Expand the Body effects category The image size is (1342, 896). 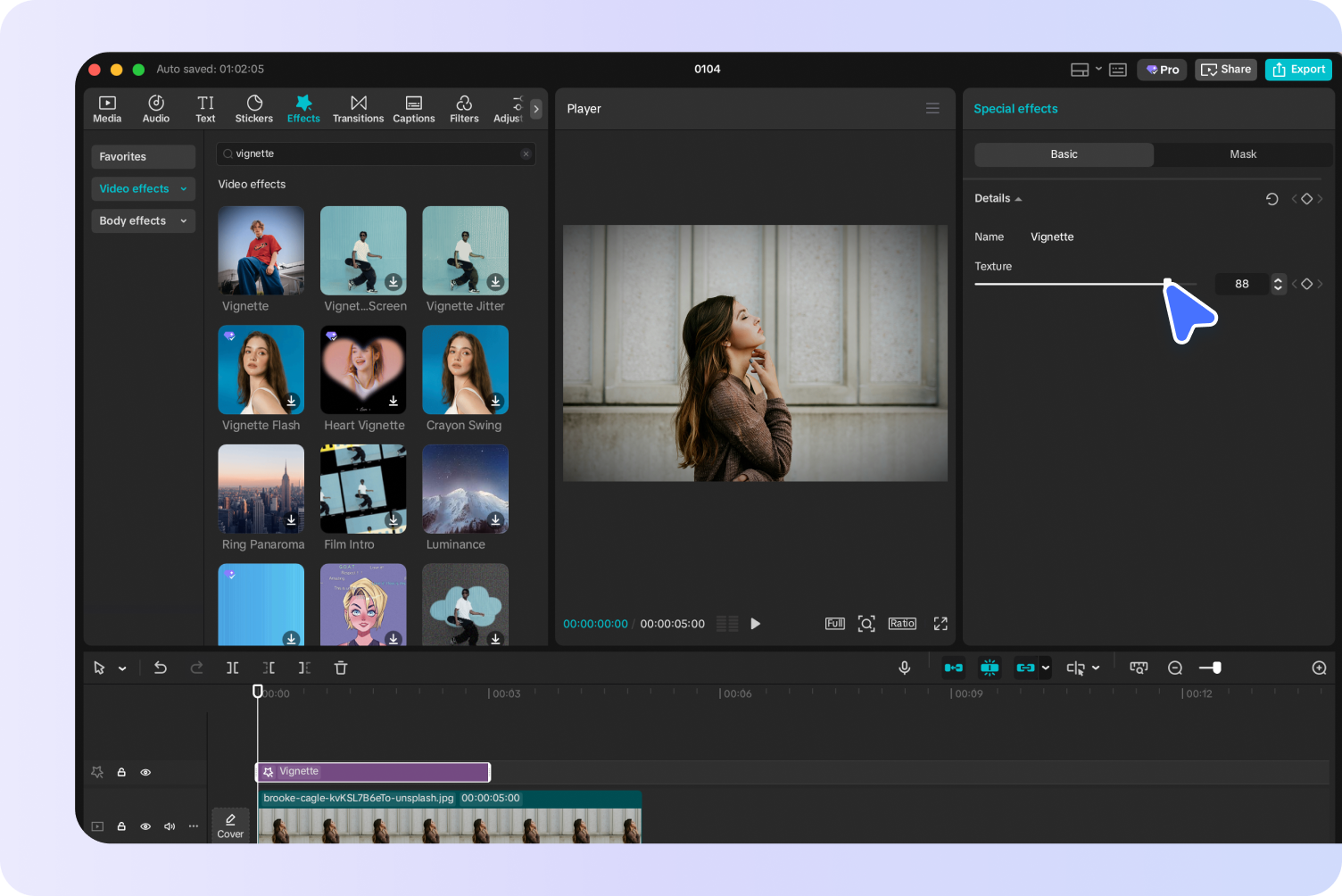coord(143,220)
